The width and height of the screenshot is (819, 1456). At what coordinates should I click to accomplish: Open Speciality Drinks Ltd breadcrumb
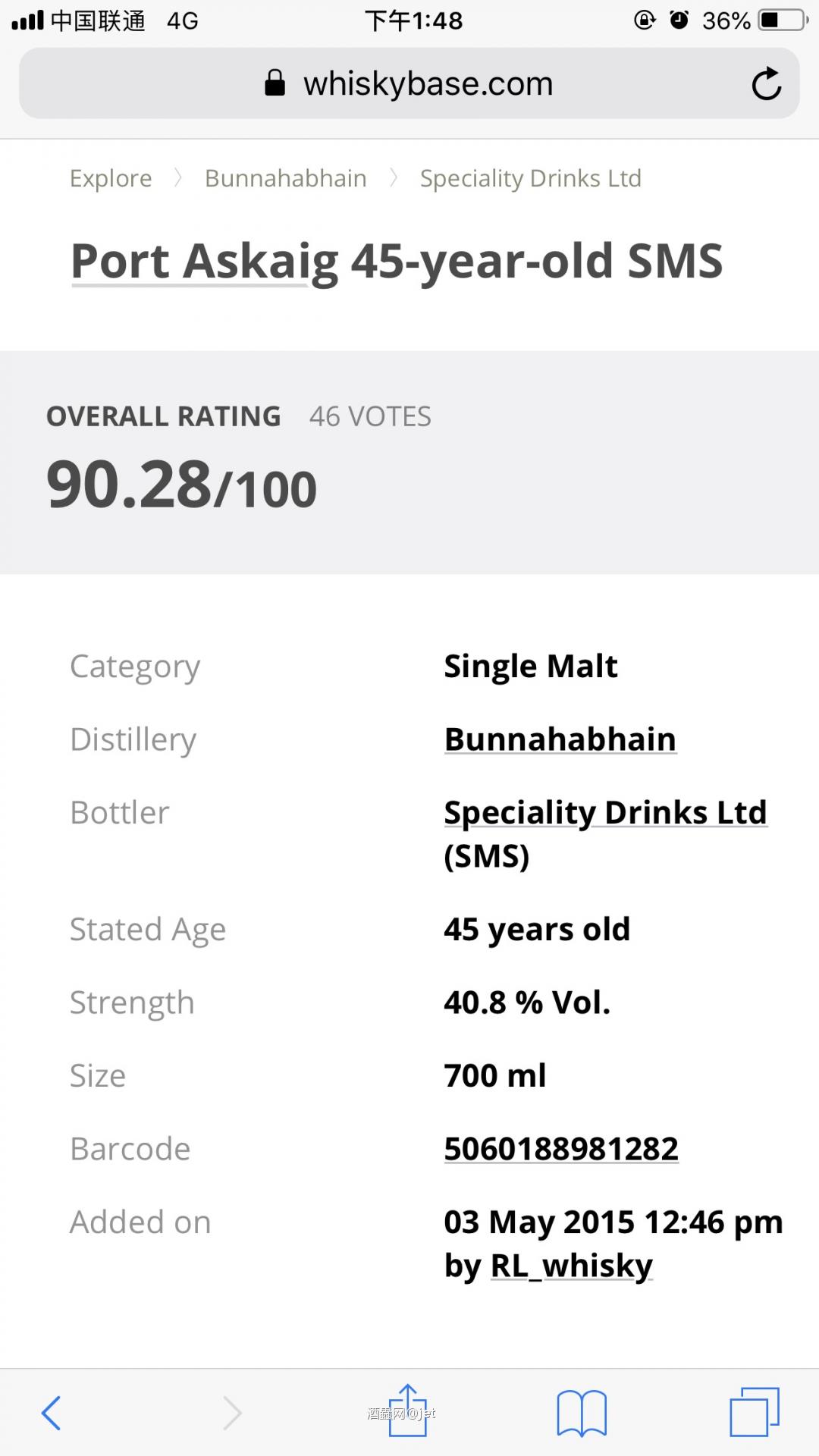(530, 178)
